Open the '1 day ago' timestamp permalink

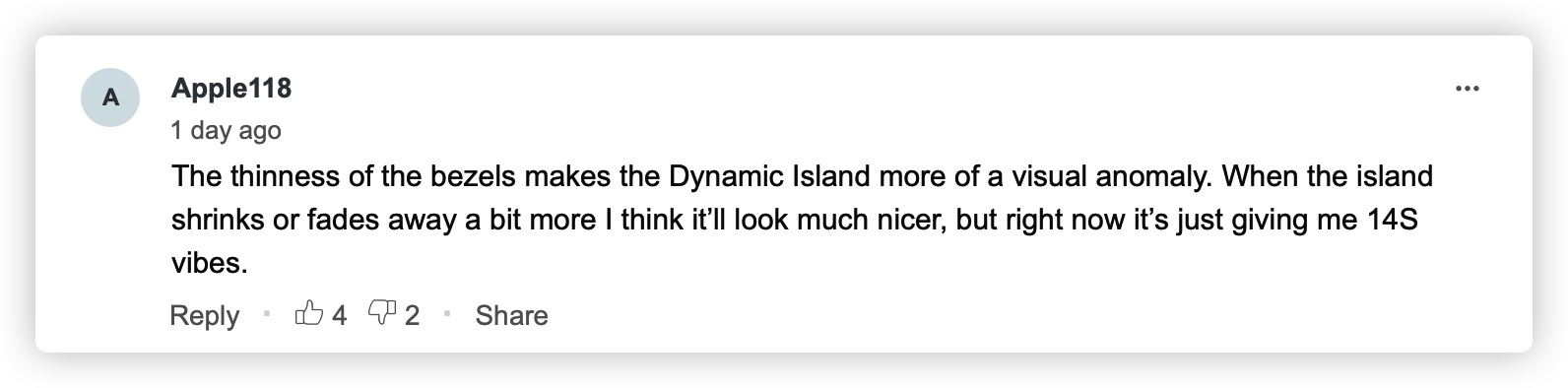pyautogui.click(x=226, y=130)
